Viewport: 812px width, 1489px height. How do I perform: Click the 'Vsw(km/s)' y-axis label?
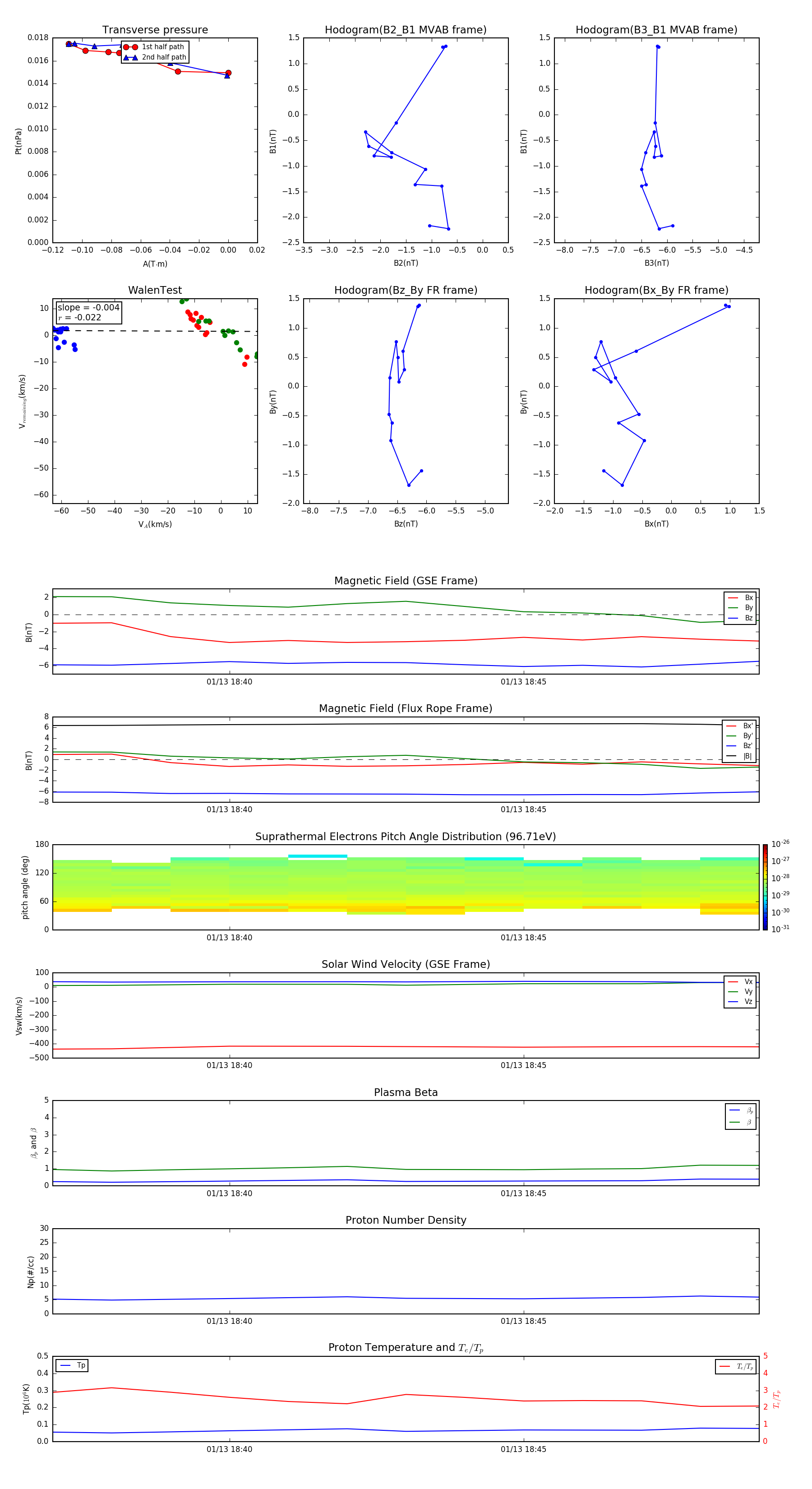pyautogui.click(x=18, y=1016)
